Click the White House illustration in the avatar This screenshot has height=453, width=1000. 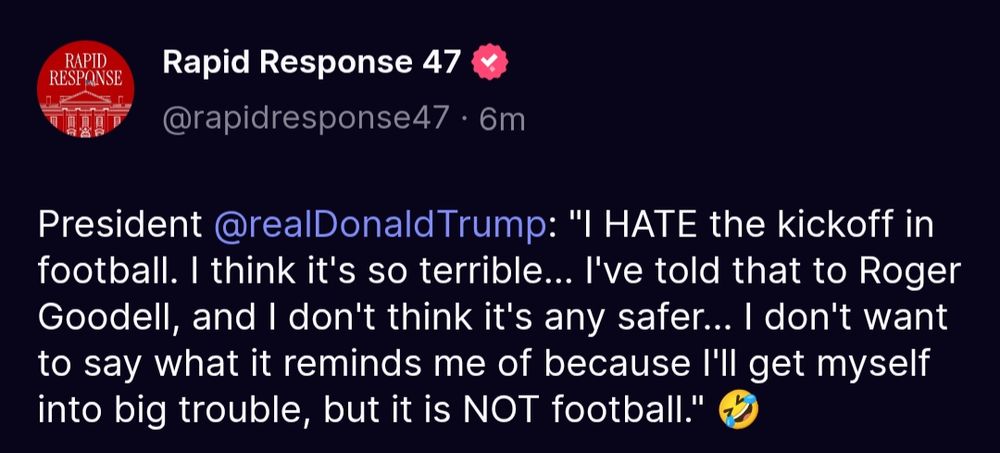[87, 112]
